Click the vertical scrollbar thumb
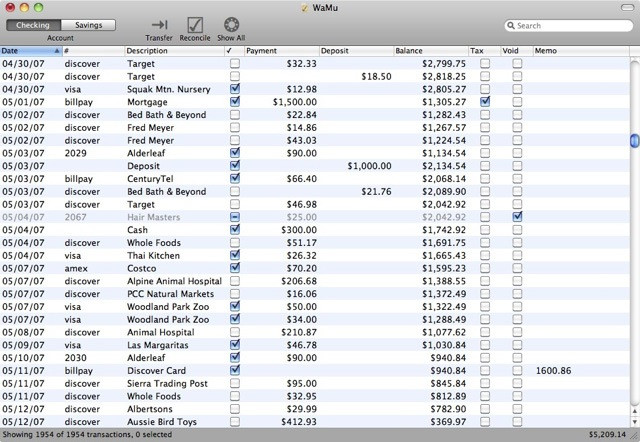This screenshot has width=640, height=442. [634, 140]
